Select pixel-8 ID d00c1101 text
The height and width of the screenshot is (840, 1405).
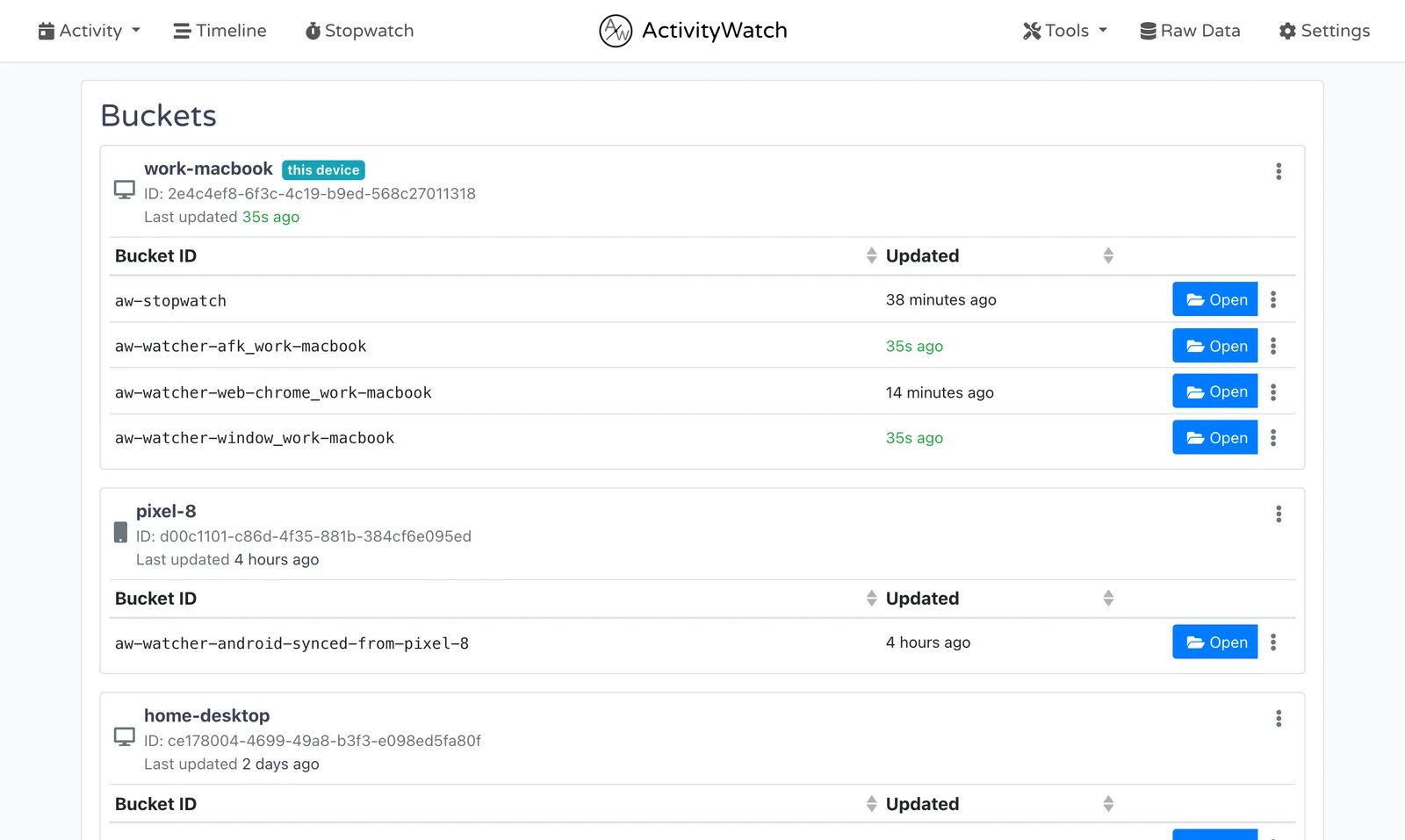304,535
